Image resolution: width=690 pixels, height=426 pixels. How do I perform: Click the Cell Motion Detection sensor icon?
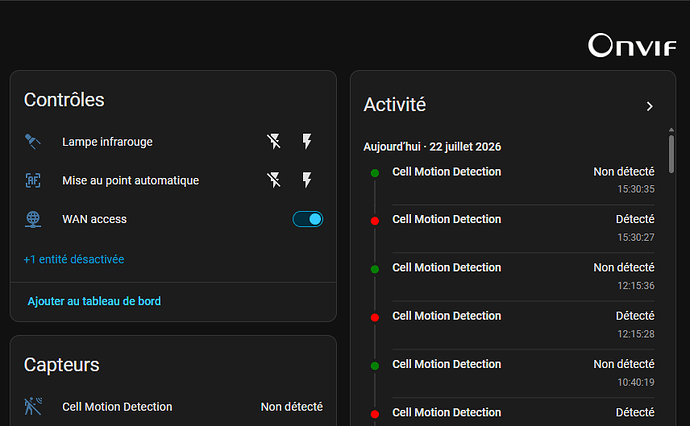(33, 407)
